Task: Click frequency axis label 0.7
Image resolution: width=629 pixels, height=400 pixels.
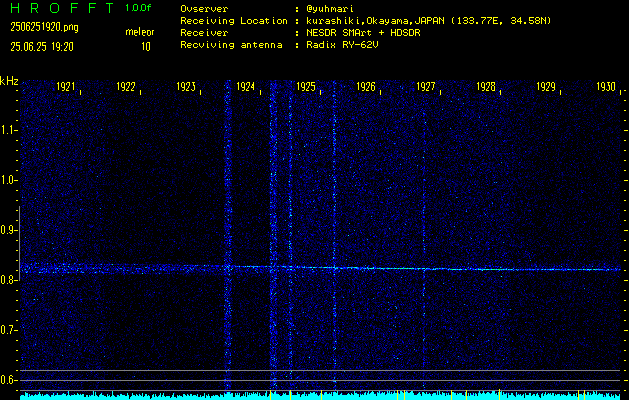Action: point(9,330)
